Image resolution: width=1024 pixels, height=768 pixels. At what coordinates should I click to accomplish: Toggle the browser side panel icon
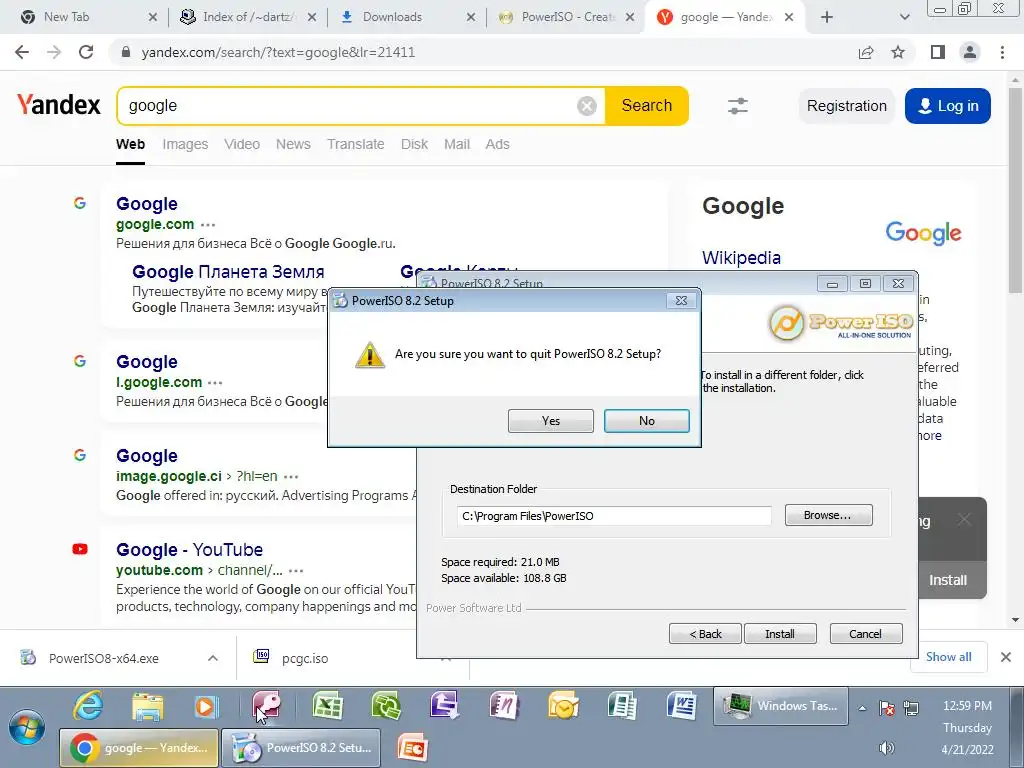[938, 52]
